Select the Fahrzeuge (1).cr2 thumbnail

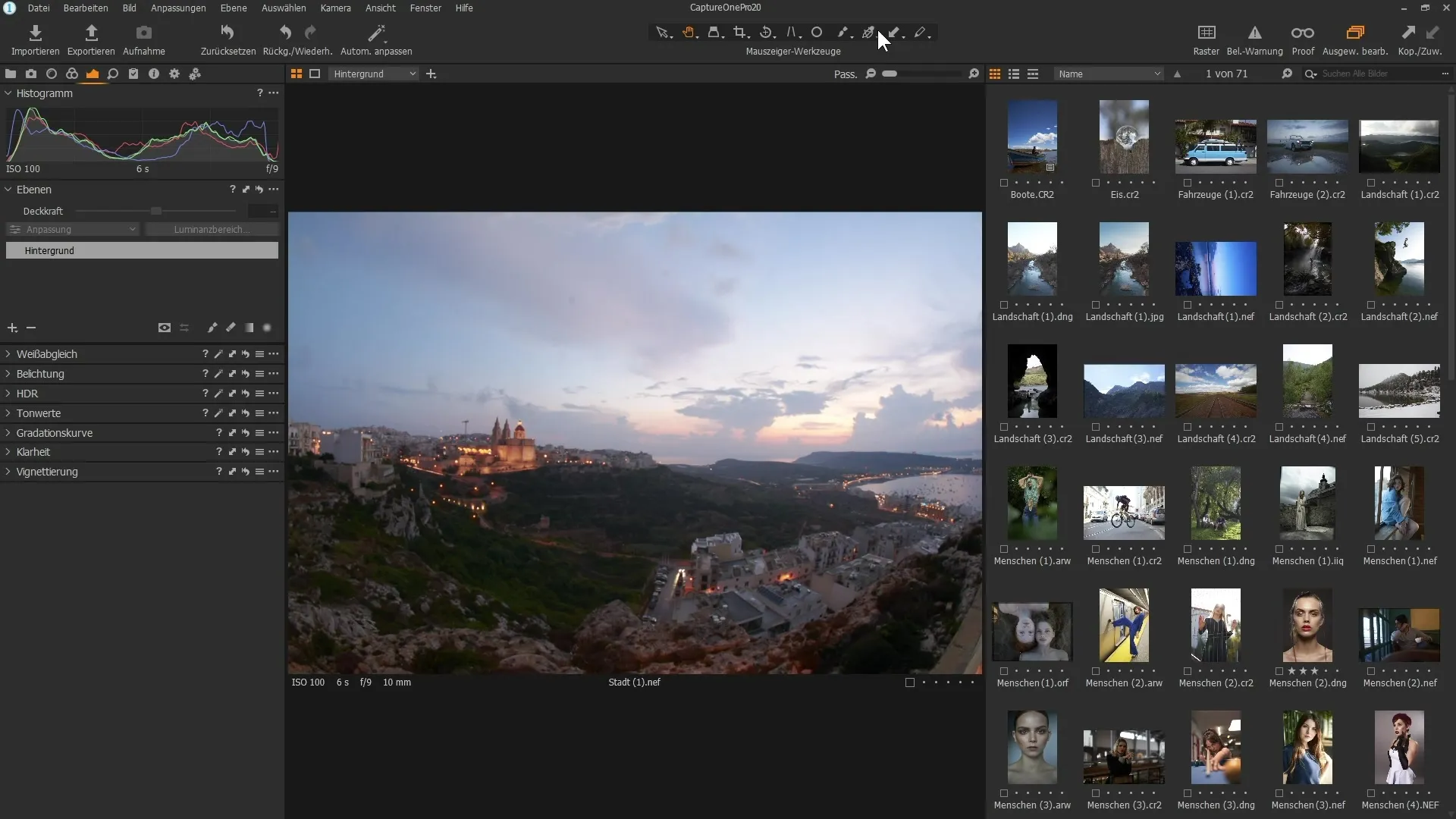[x=1216, y=146]
